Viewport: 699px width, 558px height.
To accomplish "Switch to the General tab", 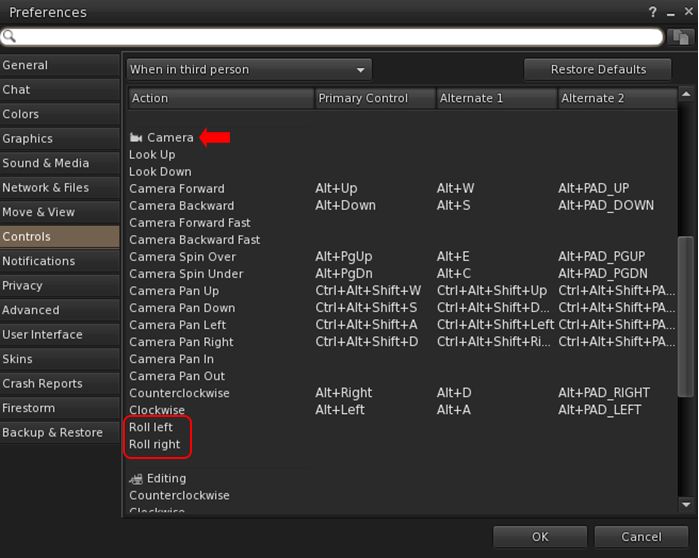I will (60, 65).
